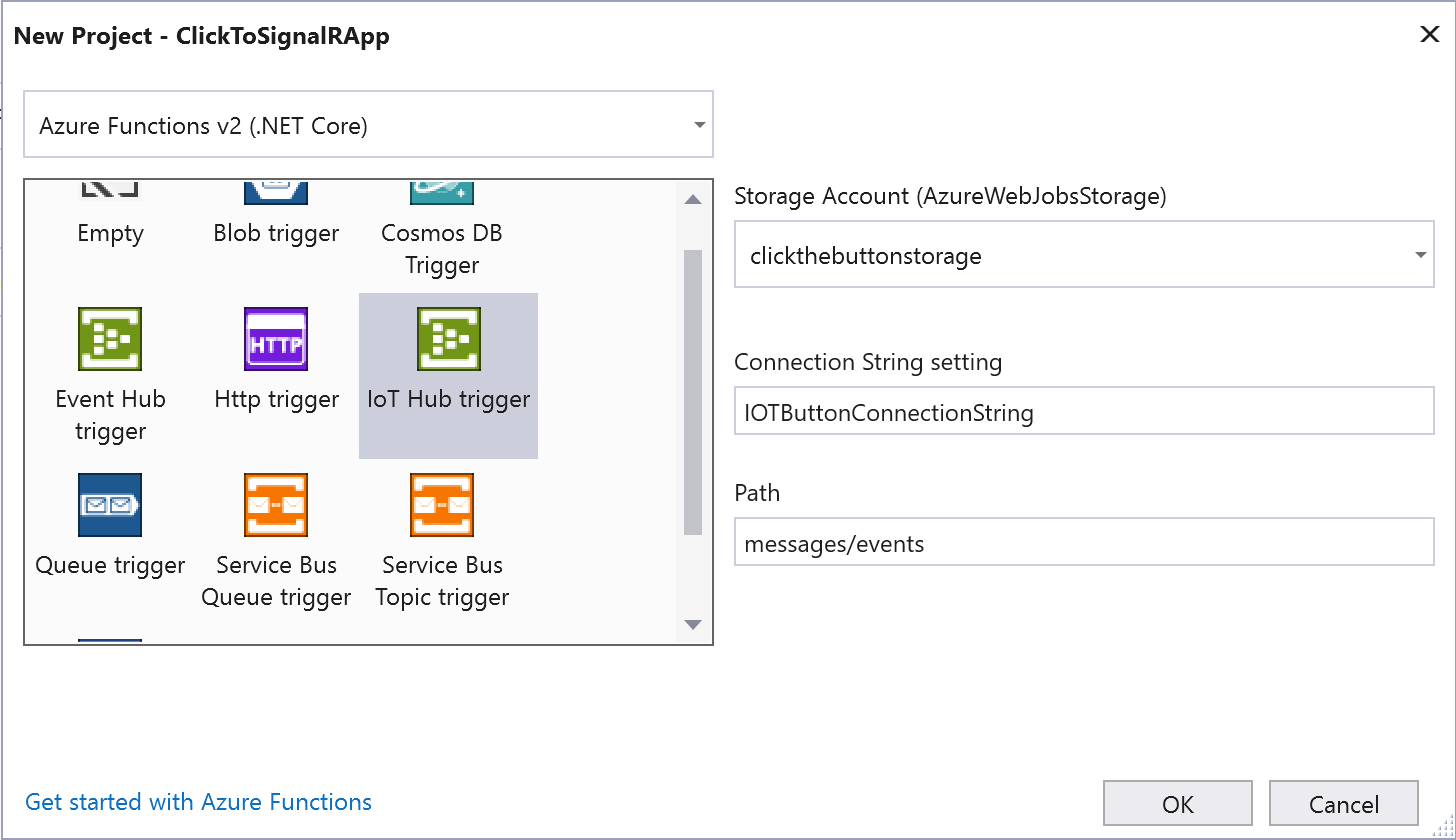Viewport: 1456px width, 840px height.
Task: Open the Azure Functions version dropdown
Action: click(x=368, y=125)
